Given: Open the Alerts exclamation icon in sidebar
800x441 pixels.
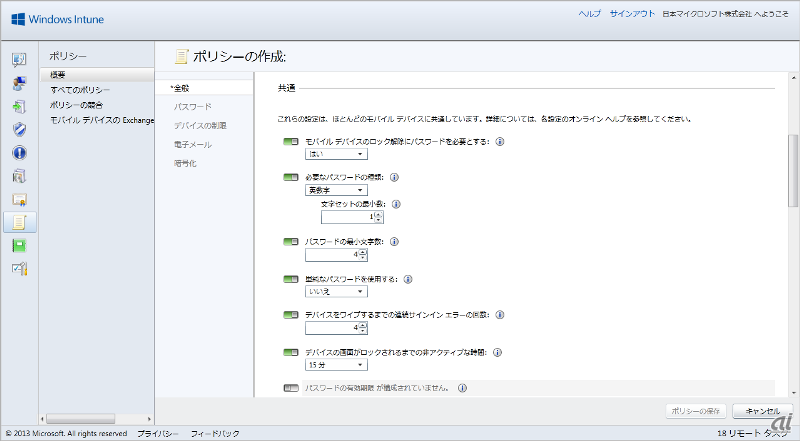Looking at the screenshot, I should tap(20, 153).
